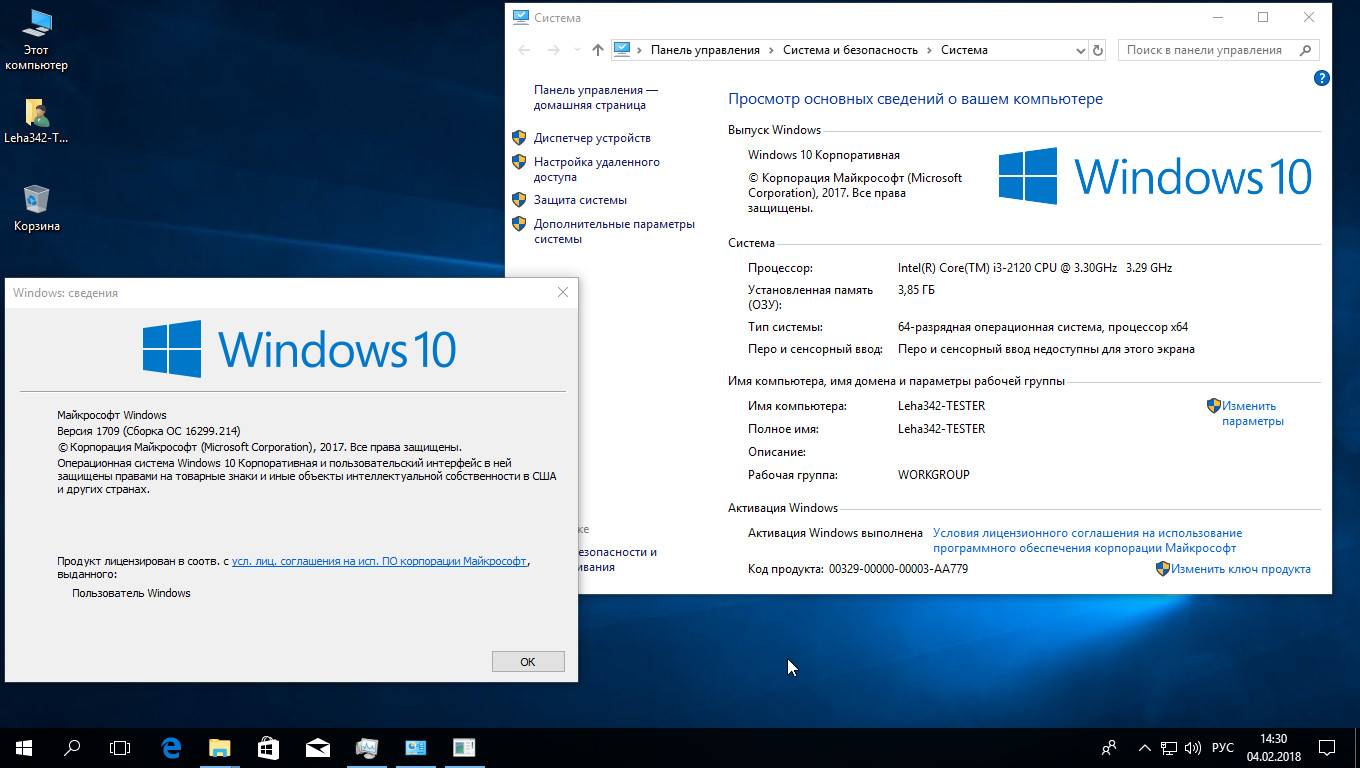Switch the РУС input language indicator

(x=1222, y=748)
